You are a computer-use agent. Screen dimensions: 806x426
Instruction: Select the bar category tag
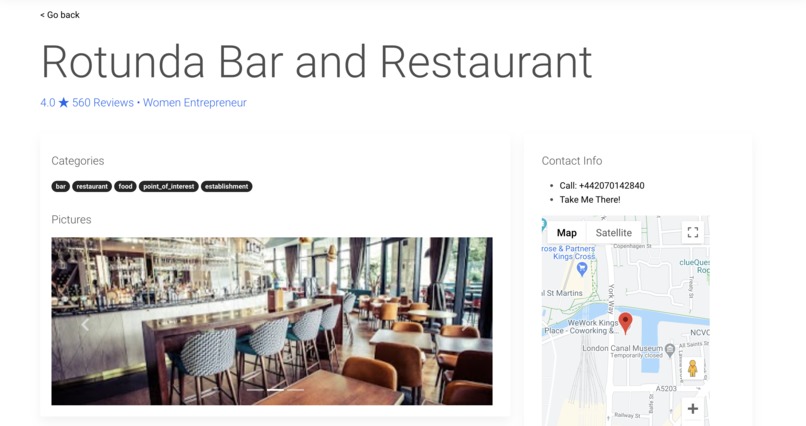(x=61, y=186)
